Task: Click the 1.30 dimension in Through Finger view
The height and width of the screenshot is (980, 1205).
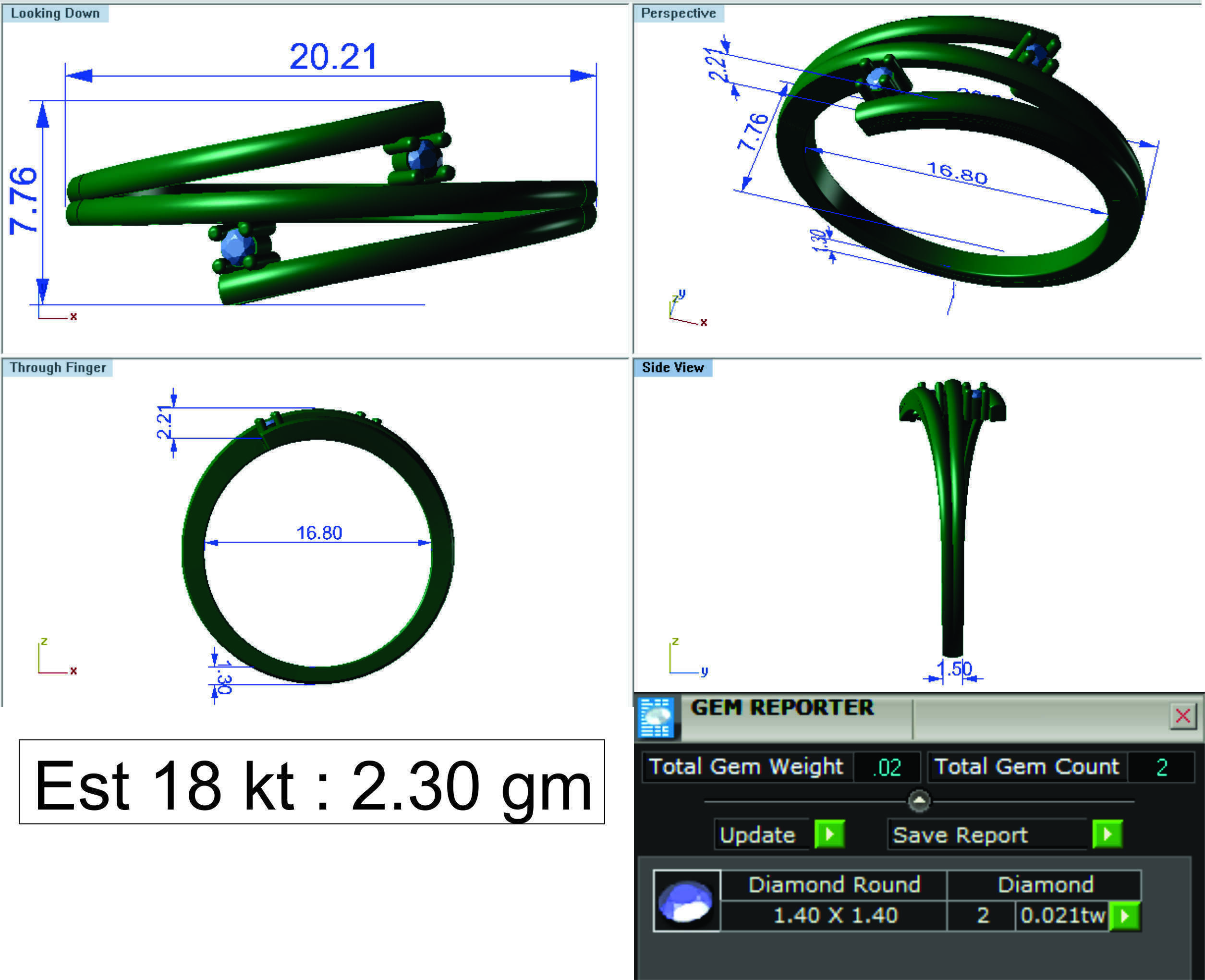Action: click(x=224, y=678)
